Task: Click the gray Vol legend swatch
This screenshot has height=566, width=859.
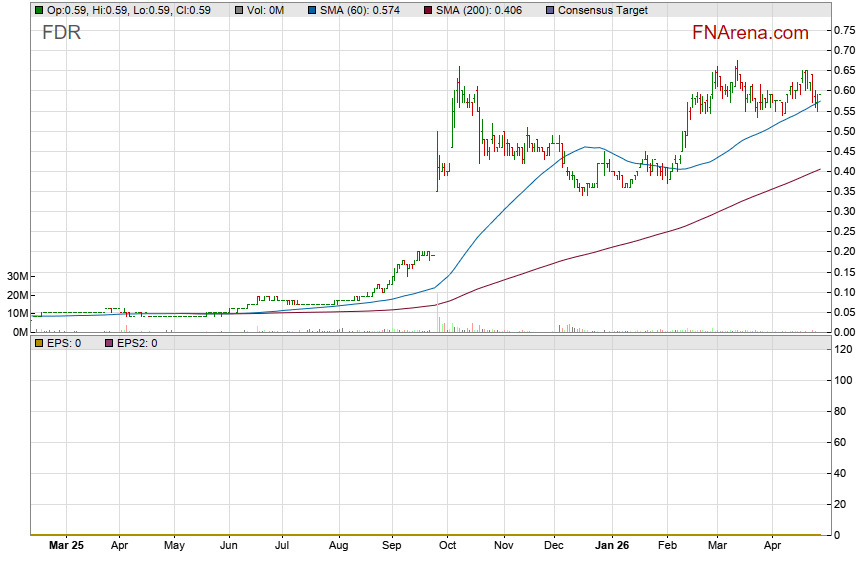Action: click(x=237, y=10)
